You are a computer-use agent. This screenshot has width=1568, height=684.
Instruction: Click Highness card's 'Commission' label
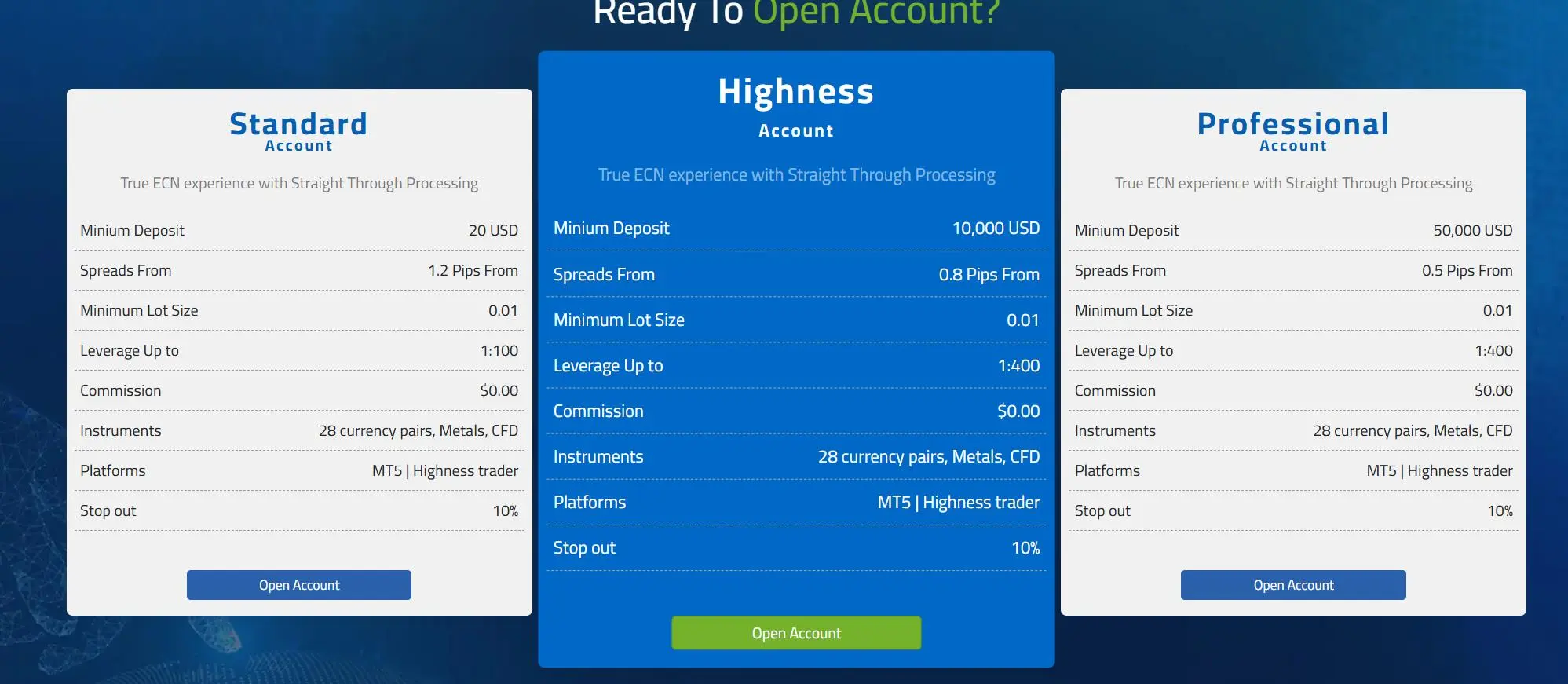pyautogui.click(x=598, y=411)
